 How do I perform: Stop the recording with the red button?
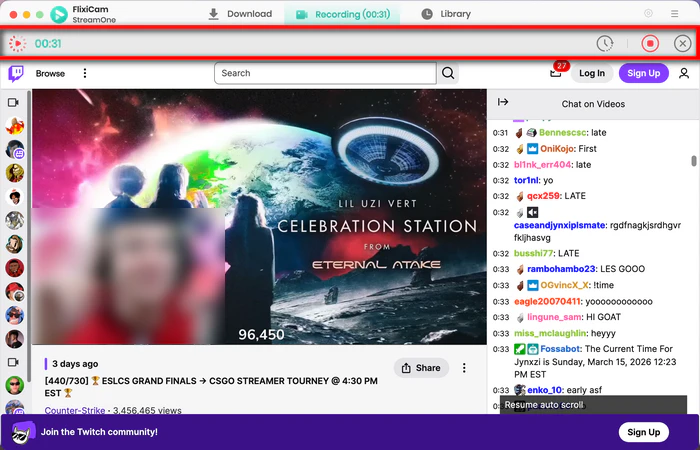pos(650,43)
